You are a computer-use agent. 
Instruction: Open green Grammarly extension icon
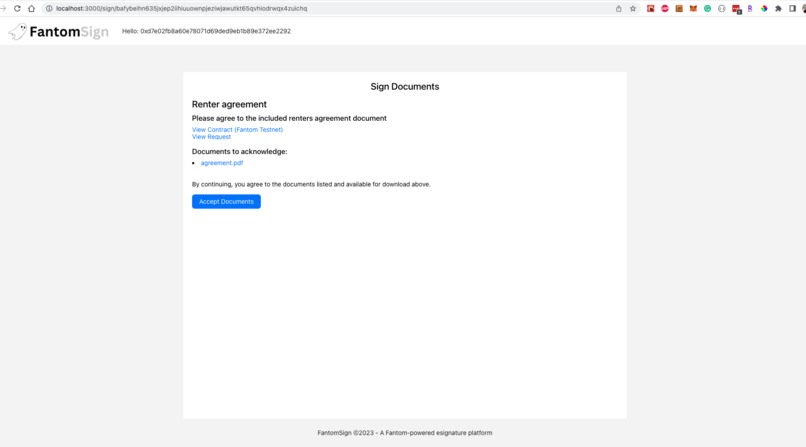[x=707, y=8]
